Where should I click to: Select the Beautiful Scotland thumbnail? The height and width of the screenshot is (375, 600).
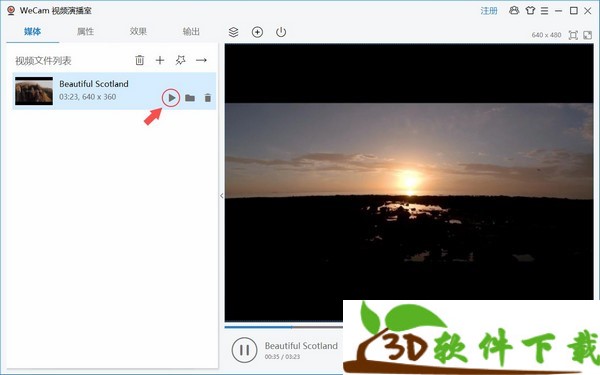34,91
